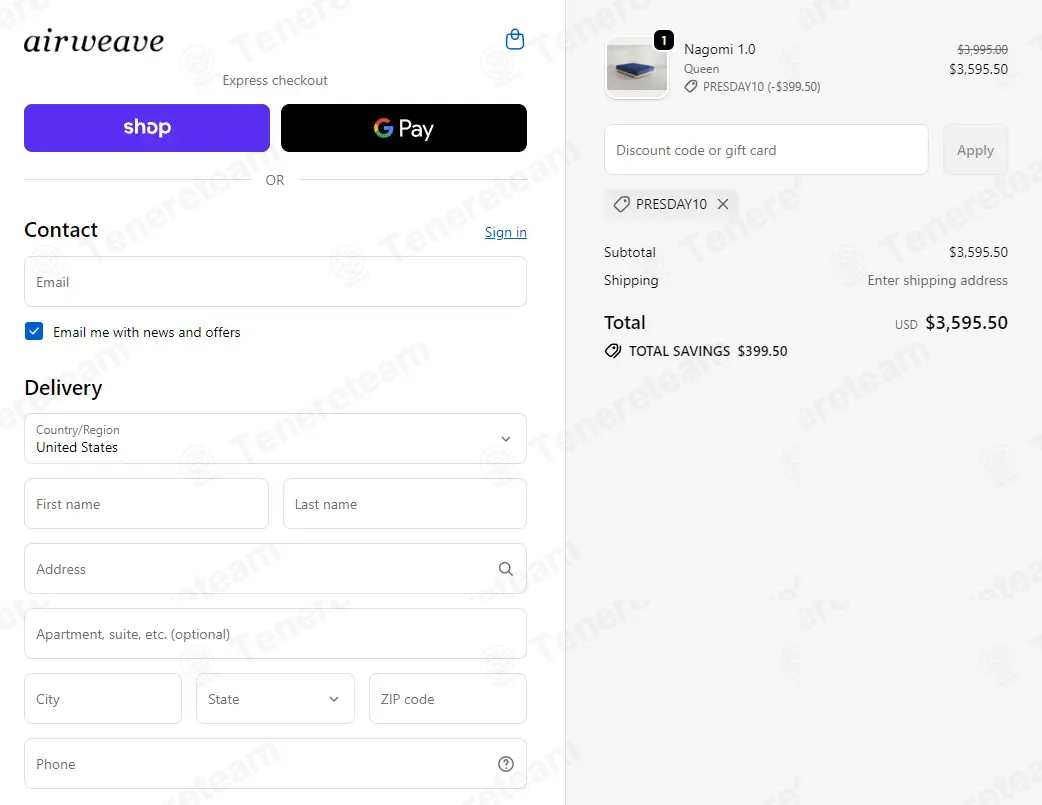Click the Express checkout label
1042x805 pixels.
click(275, 80)
